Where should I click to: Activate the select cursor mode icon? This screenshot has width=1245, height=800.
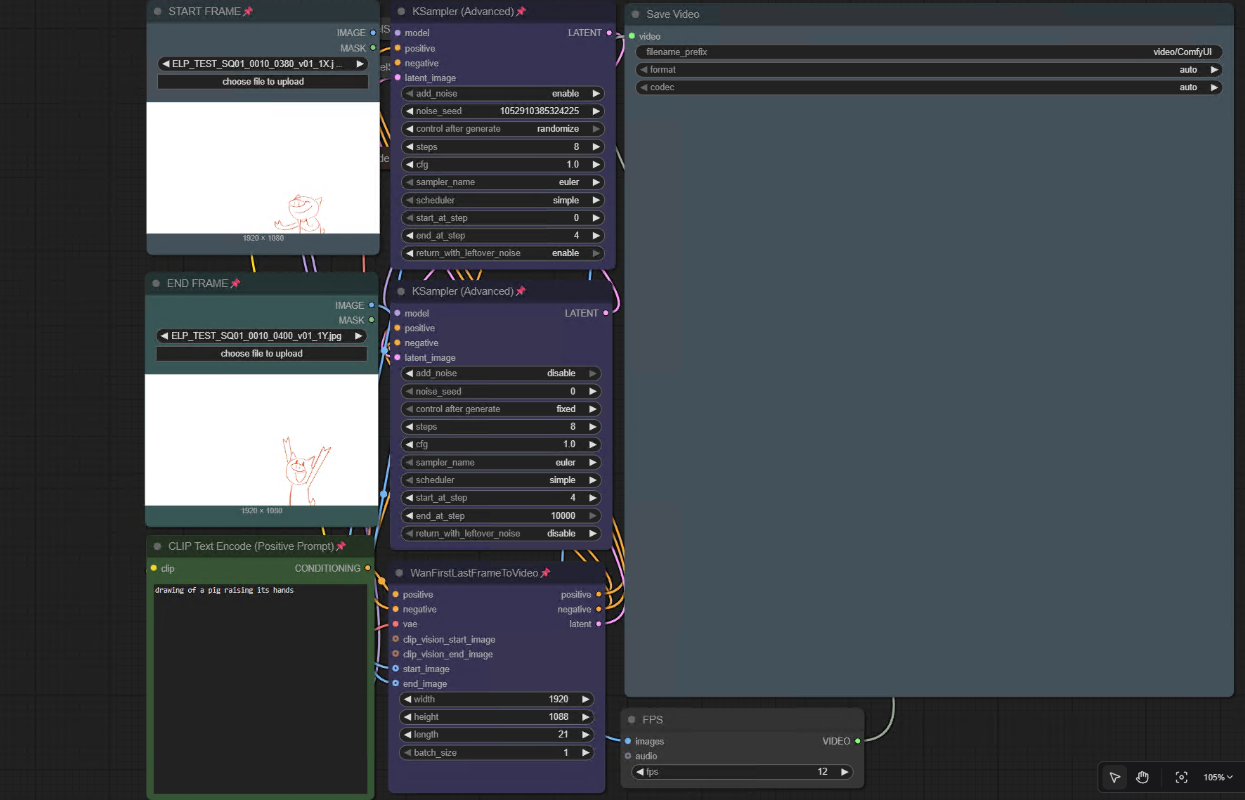pos(1115,777)
